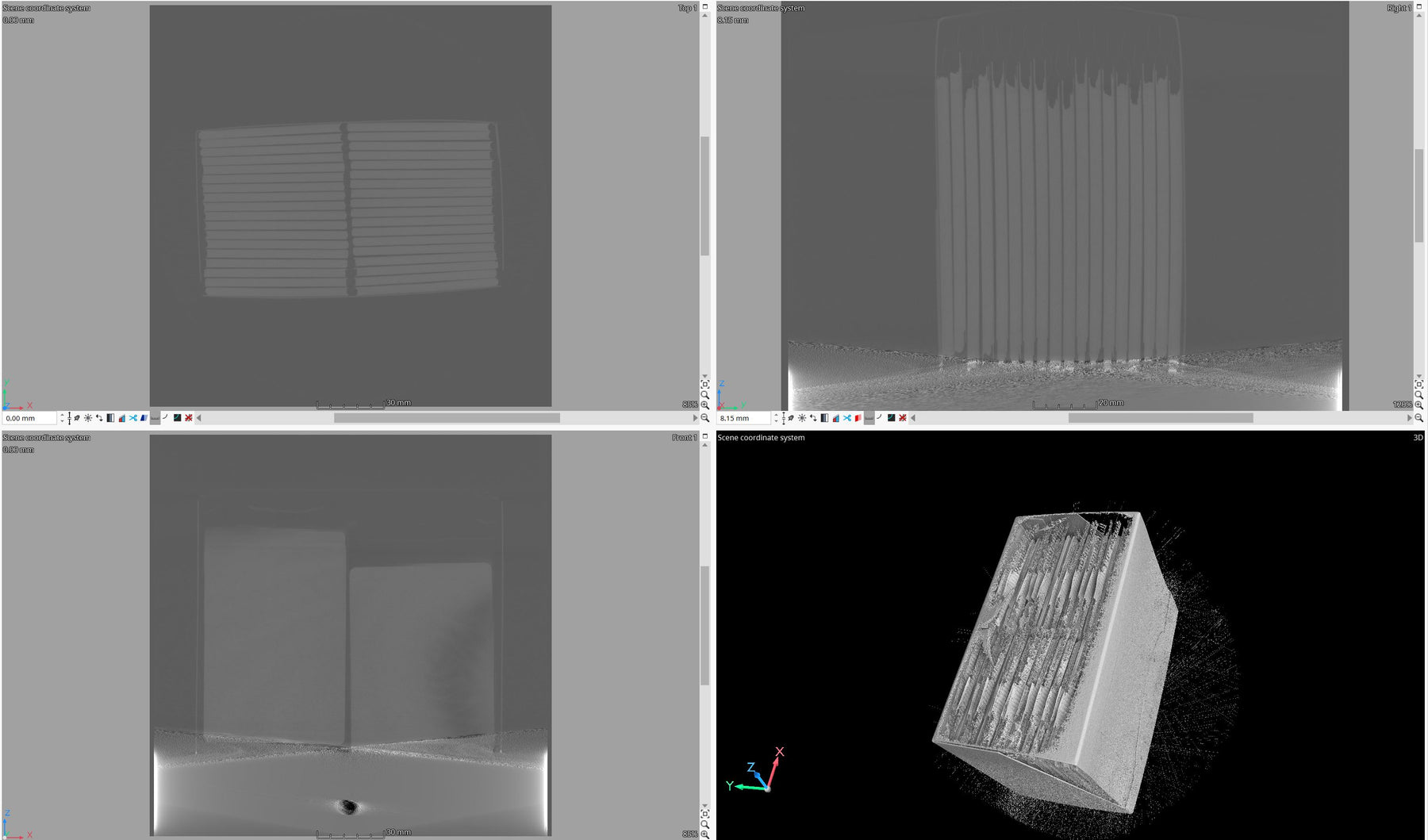Viewport: 1428px width, 840px height.
Task: Click the brightness/contrast sun icon in Top view
Action: (88, 418)
